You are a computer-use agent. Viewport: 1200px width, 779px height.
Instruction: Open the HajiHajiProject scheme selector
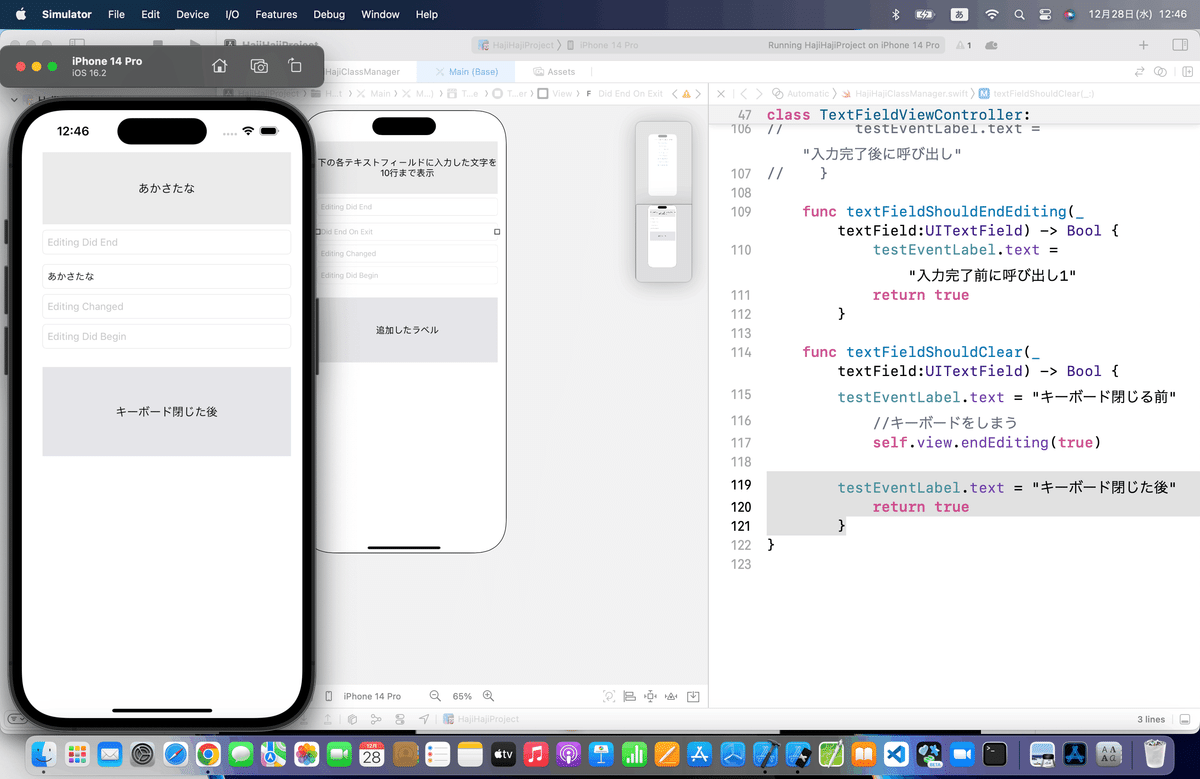pyautogui.click(x=516, y=45)
